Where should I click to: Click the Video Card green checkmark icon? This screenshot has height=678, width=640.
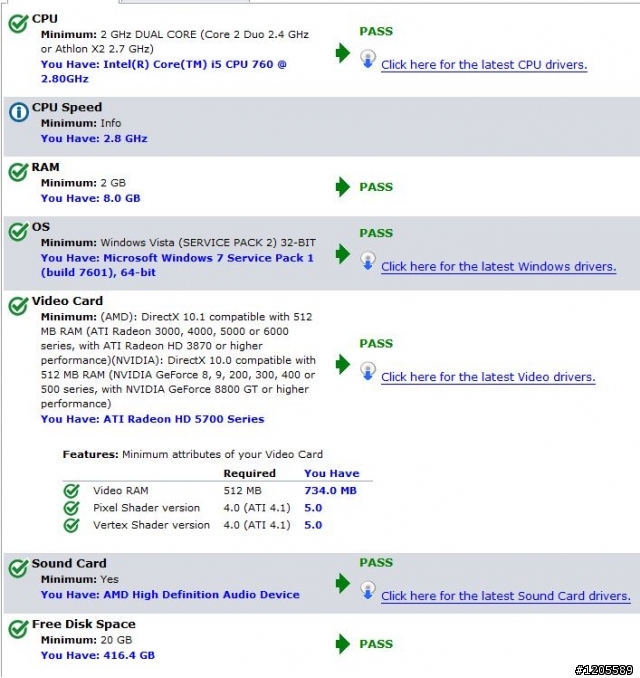pyautogui.click(x=19, y=306)
